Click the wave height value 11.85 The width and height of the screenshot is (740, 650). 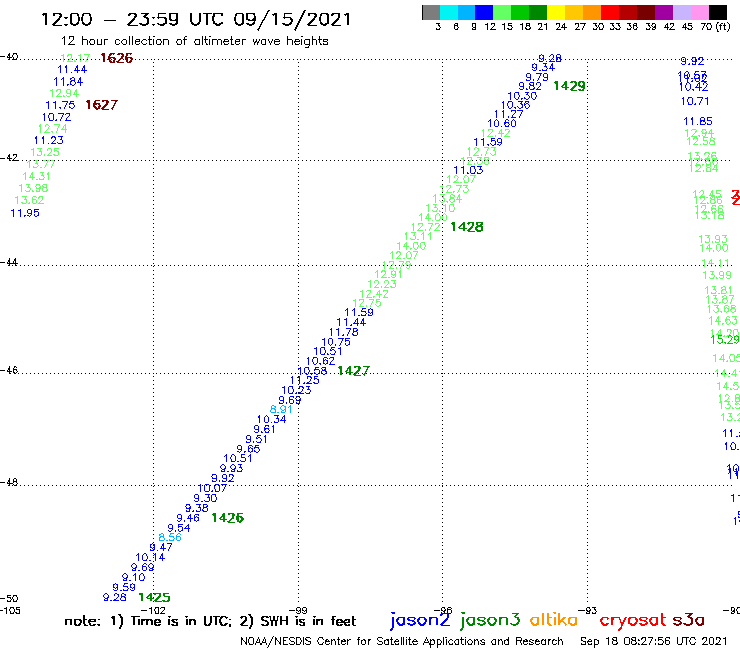pos(698,121)
